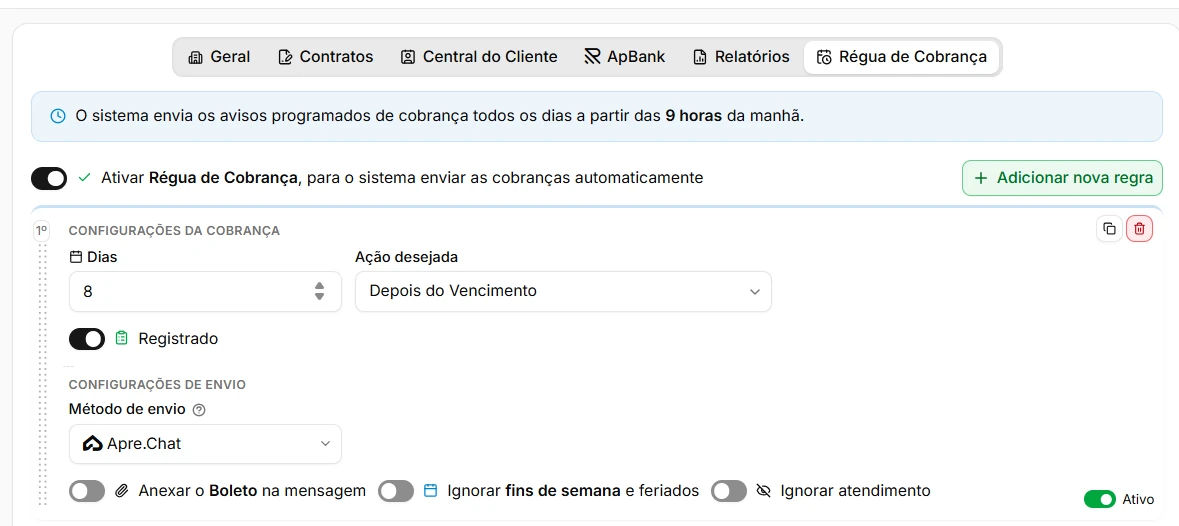Open the Método de envio Apre.Chat dropdown
Screen dimensions: 1179x526
click(x=205, y=444)
